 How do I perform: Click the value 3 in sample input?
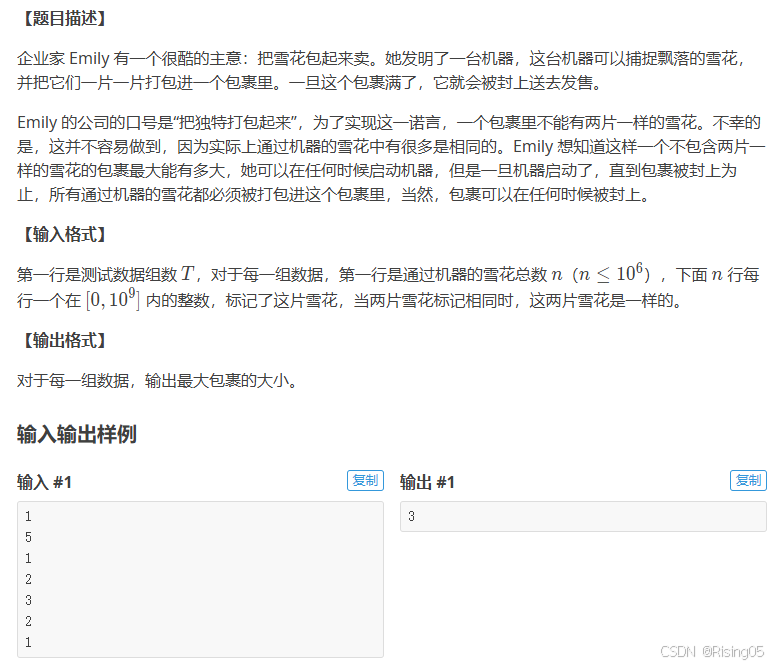(x=28, y=600)
